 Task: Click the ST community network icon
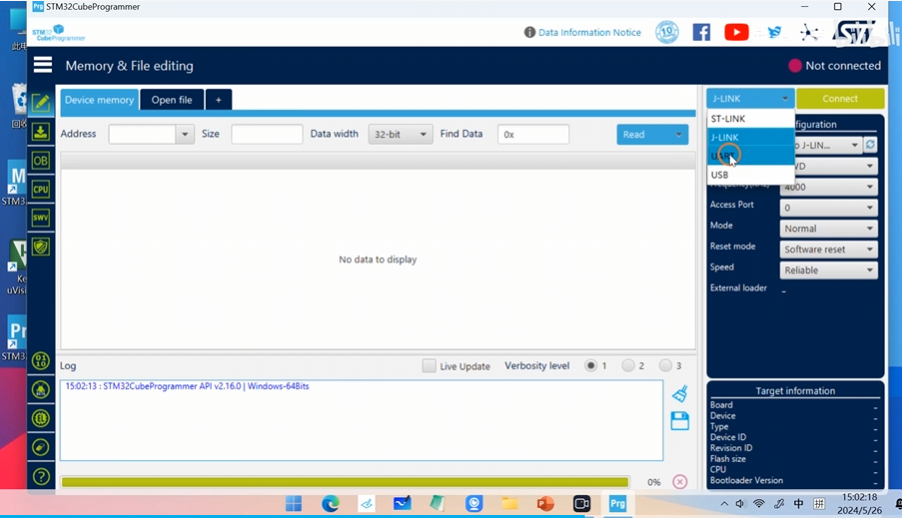tap(809, 32)
